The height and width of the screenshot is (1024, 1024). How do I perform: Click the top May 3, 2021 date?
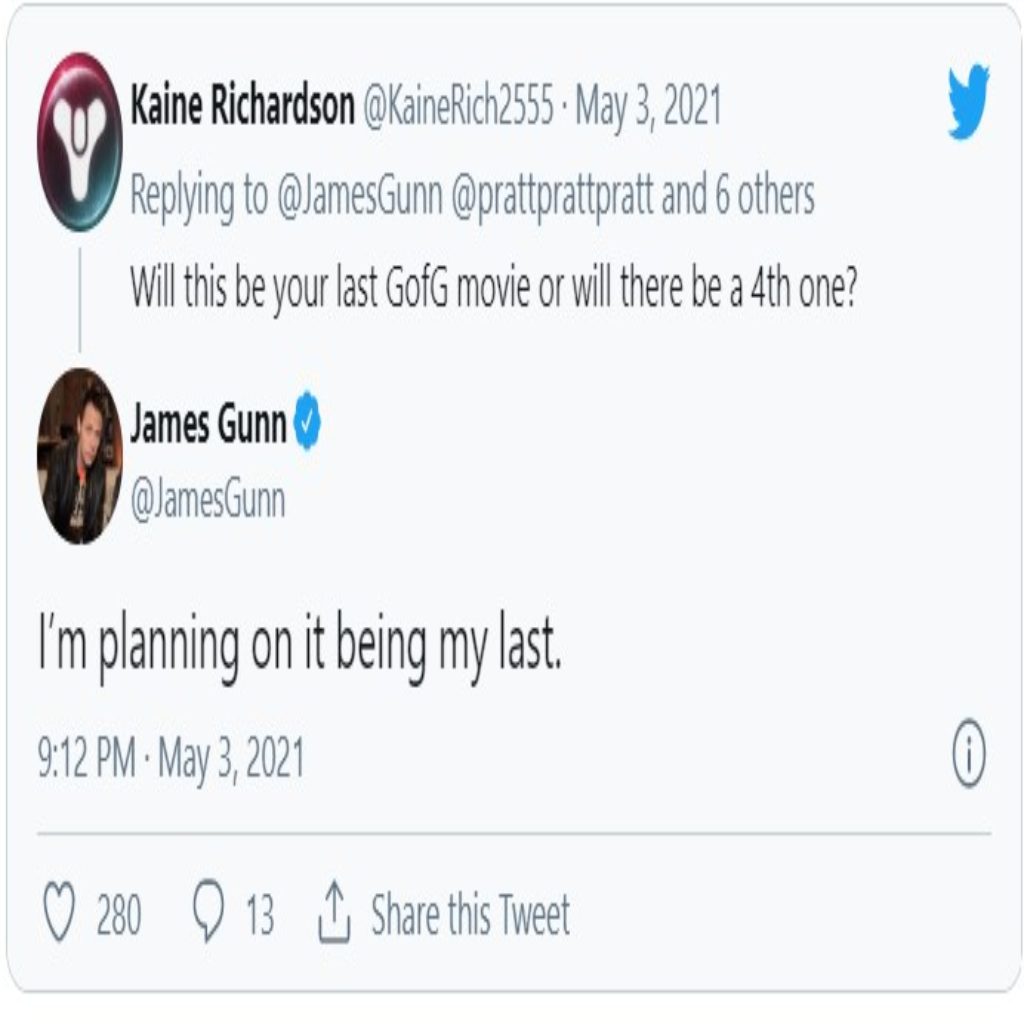(648, 107)
